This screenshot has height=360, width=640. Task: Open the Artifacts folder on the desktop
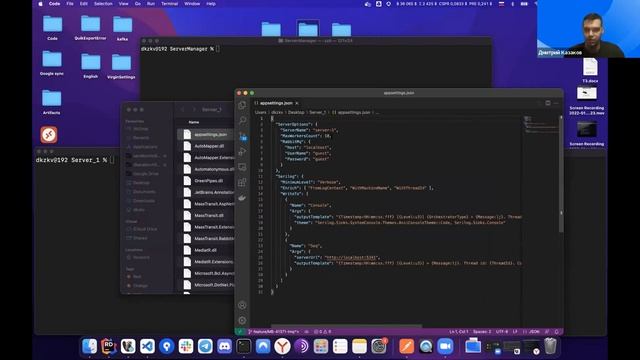pos(51,102)
